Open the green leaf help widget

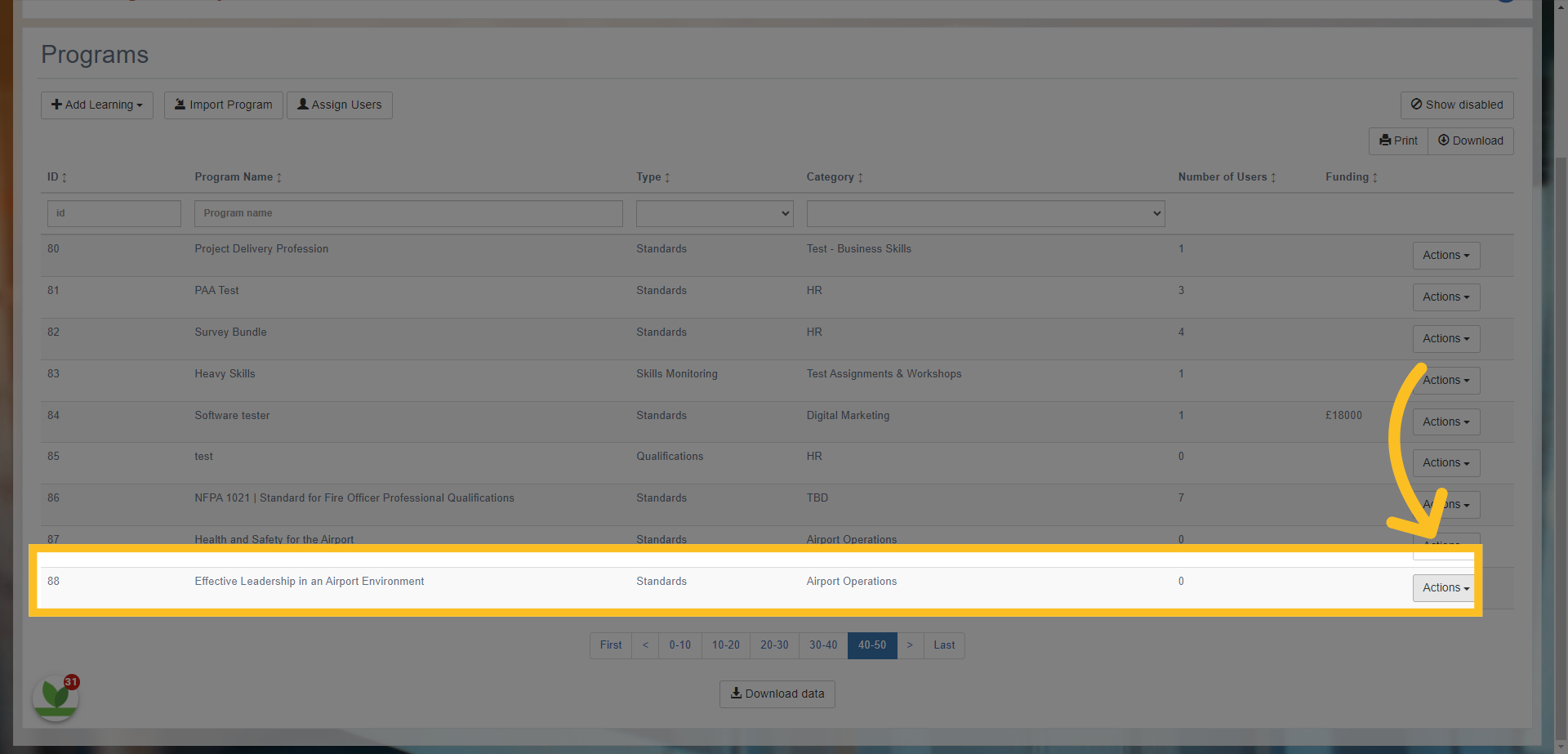pyautogui.click(x=56, y=698)
